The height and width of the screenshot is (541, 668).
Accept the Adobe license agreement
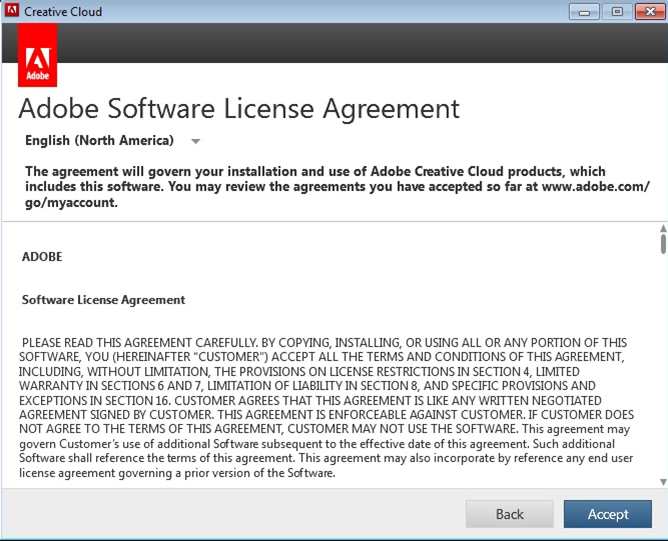click(x=607, y=514)
